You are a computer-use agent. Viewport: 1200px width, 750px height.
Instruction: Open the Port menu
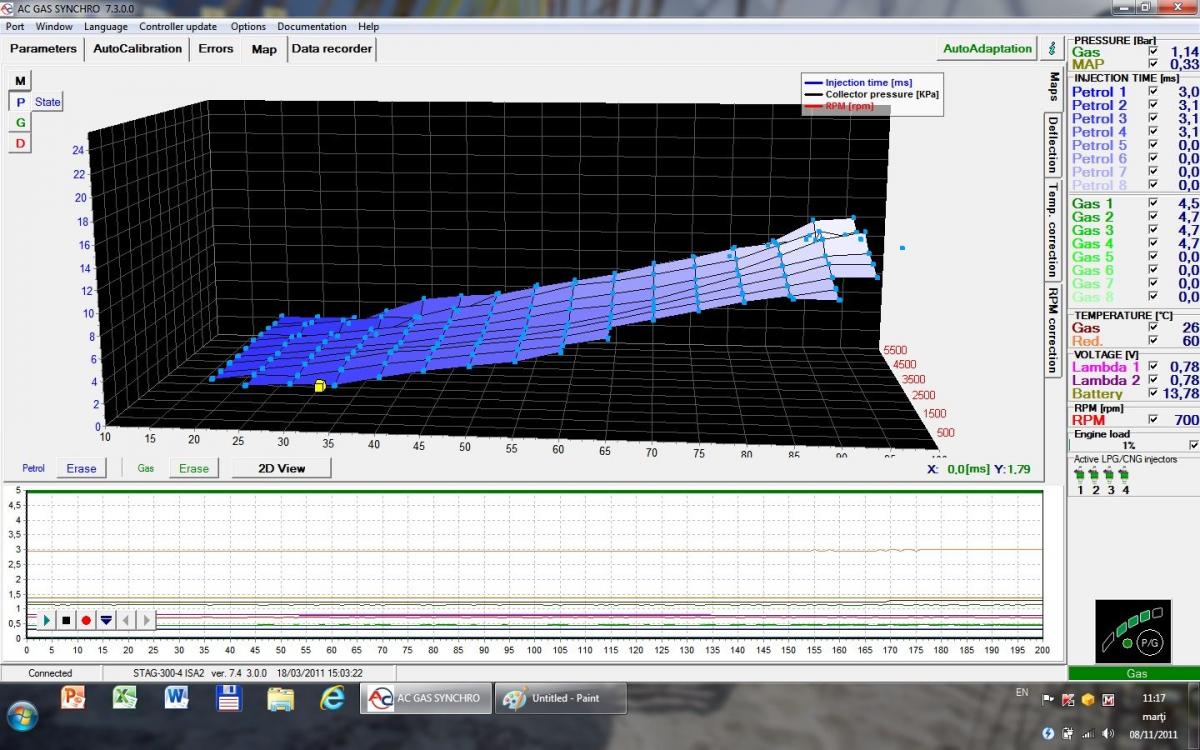pos(15,26)
